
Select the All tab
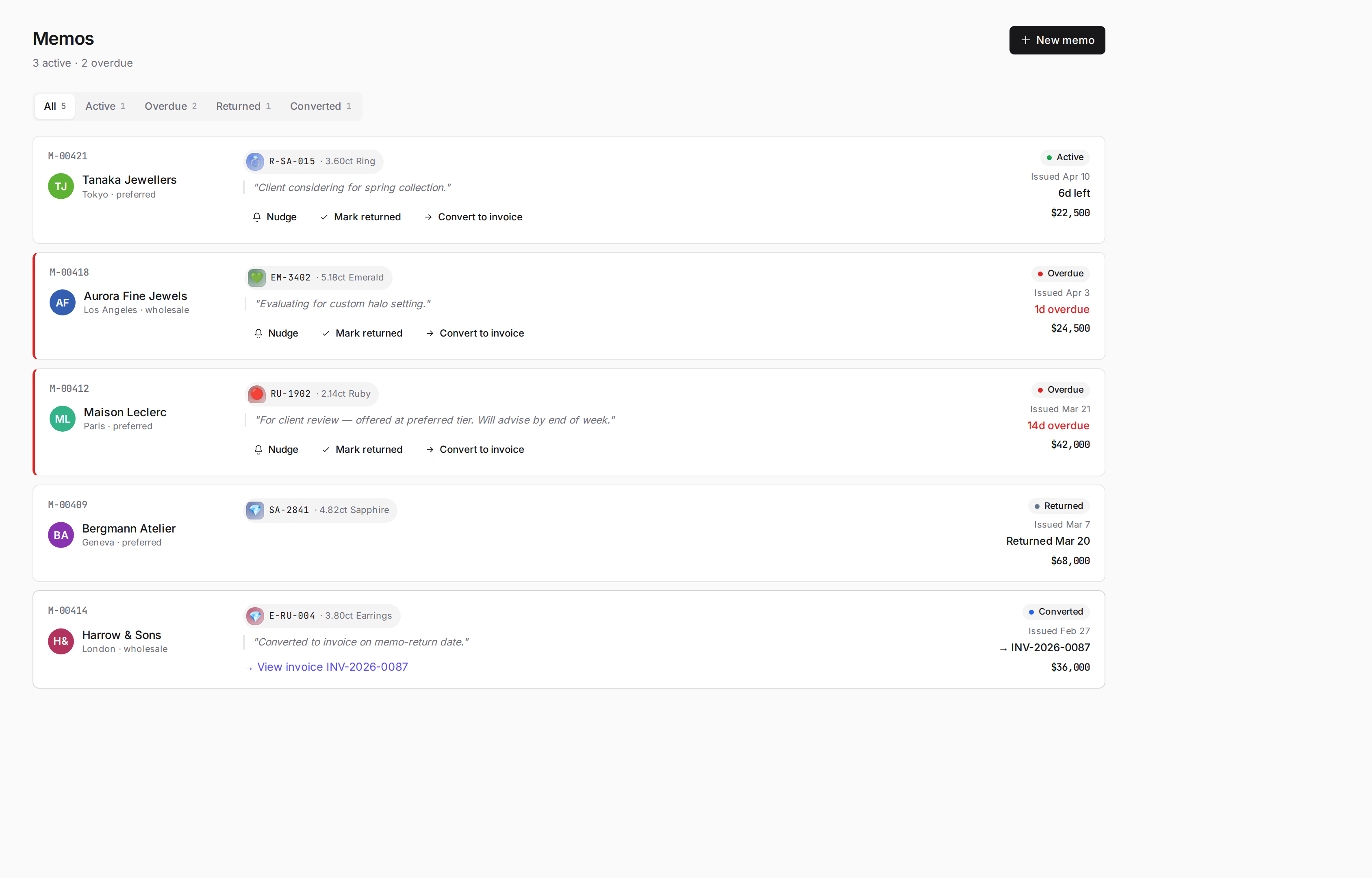click(55, 106)
